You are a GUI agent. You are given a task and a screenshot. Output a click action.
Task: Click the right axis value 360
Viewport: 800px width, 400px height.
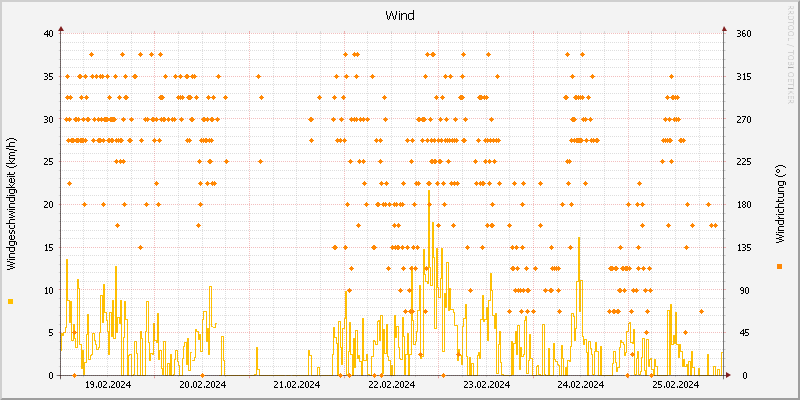point(744,34)
